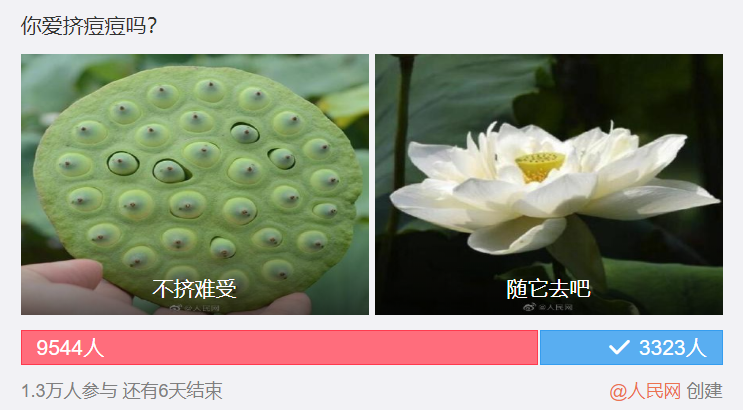Click the white checkmark on blue bar
This screenshot has width=743, height=410.
point(619,347)
